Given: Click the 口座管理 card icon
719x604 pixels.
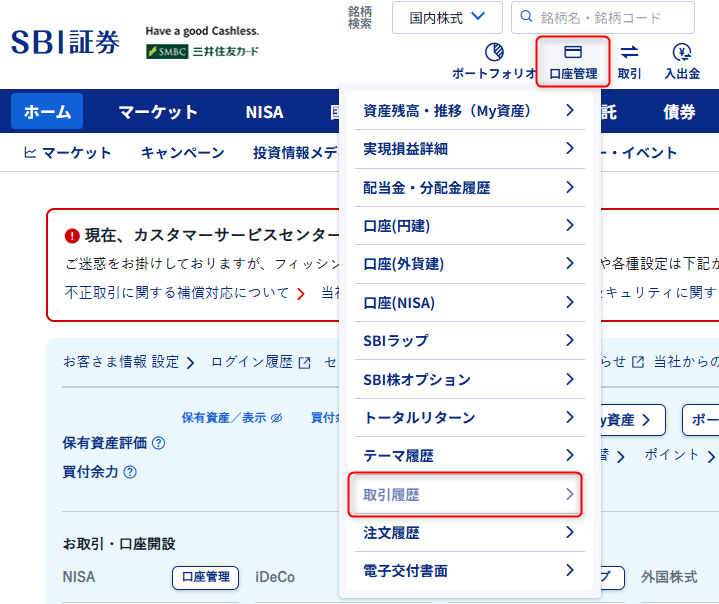Looking at the screenshot, I should click(573, 52).
